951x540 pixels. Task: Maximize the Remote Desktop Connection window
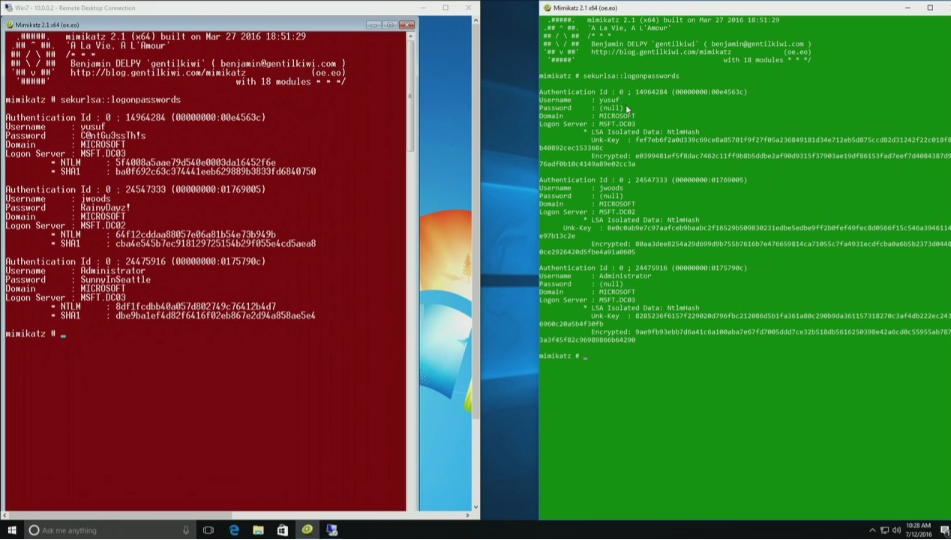pos(446,8)
